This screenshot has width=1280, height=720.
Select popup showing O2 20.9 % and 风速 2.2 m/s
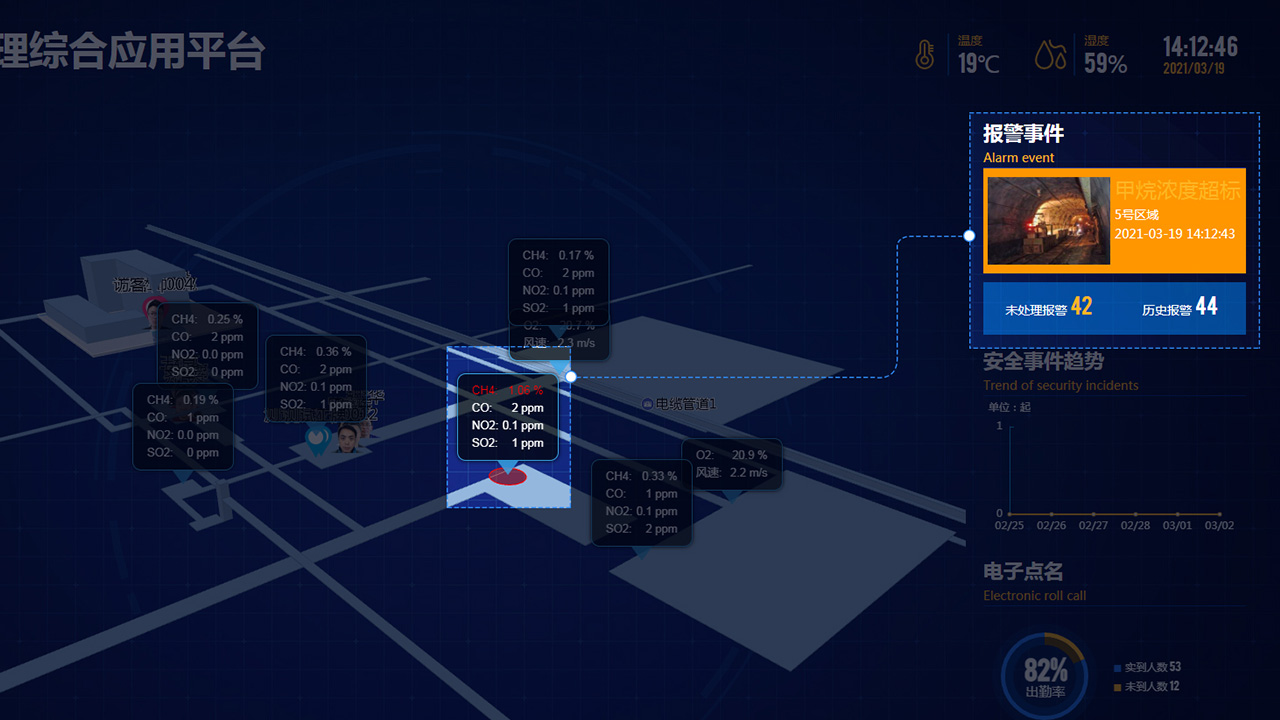tap(732, 464)
